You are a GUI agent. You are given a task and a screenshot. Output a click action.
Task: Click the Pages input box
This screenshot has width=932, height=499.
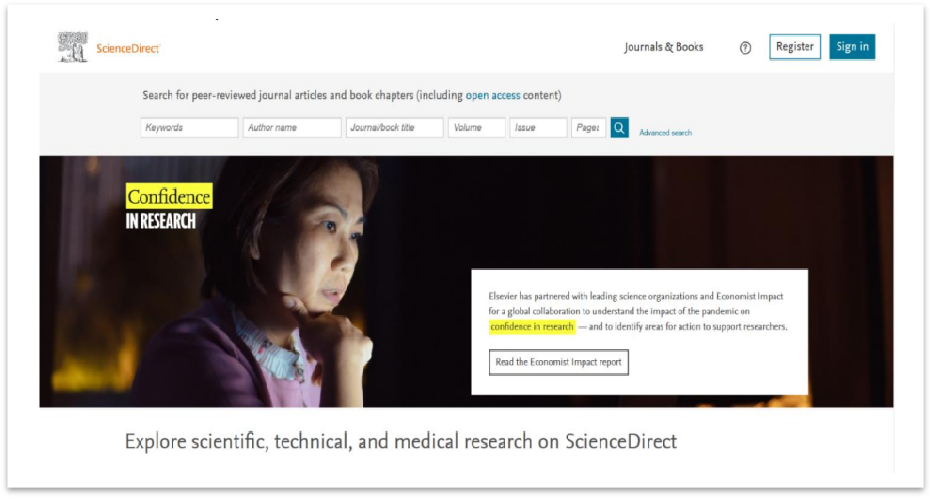click(x=588, y=128)
